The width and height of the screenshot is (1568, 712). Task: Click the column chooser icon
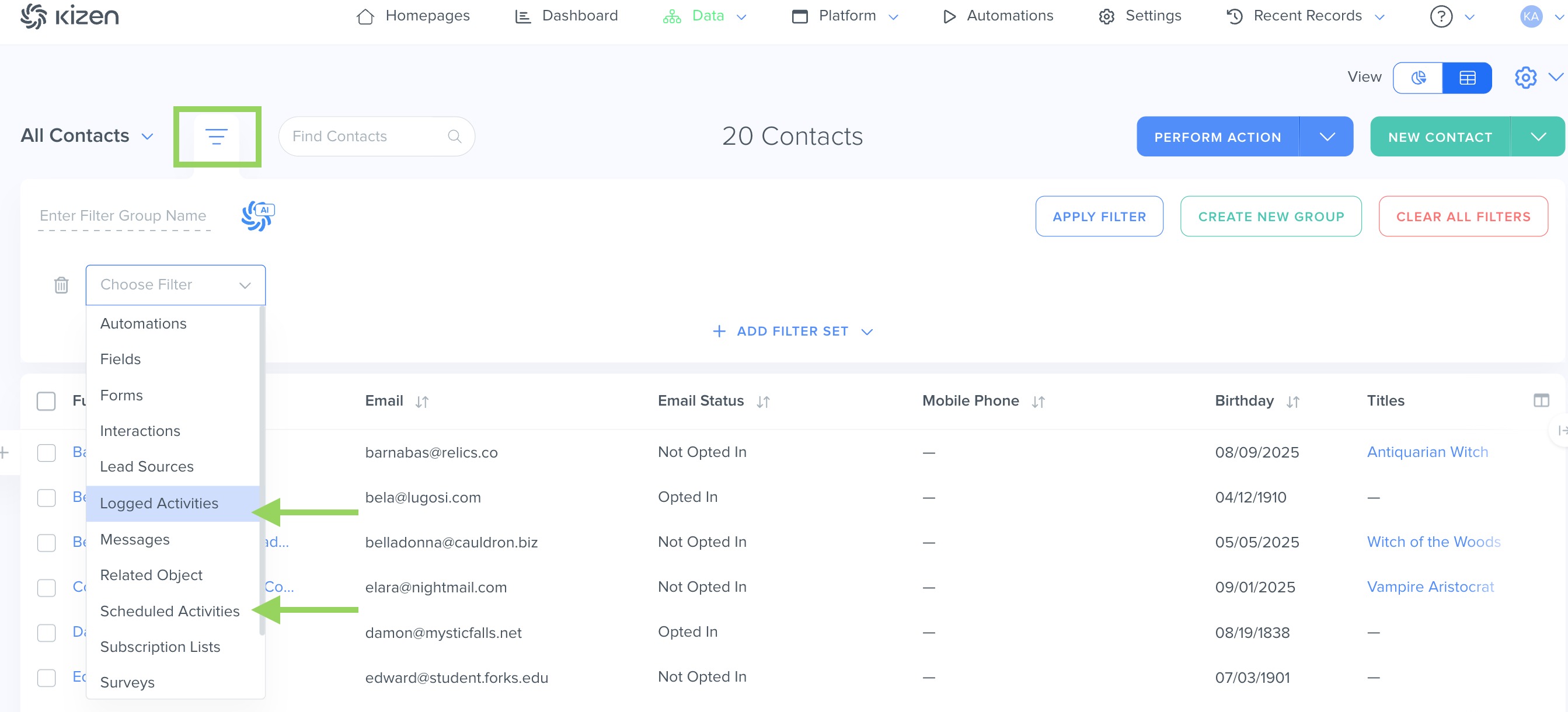point(1541,400)
